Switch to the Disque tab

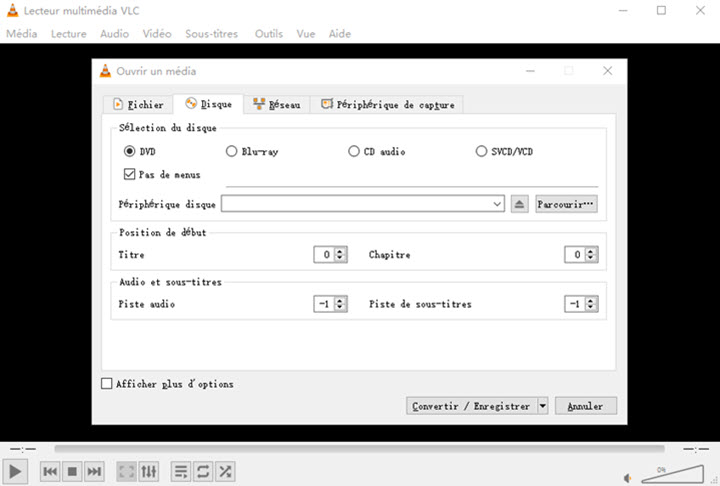click(x=208, y=104)
